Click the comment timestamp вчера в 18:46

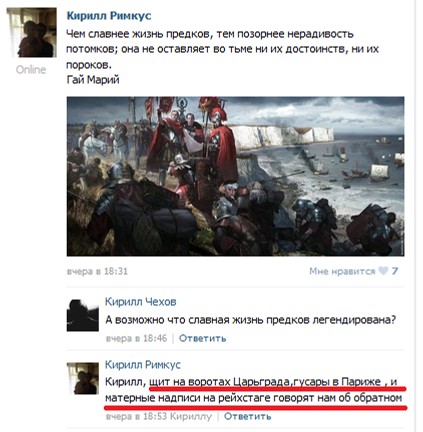click(x=136, y=338)
